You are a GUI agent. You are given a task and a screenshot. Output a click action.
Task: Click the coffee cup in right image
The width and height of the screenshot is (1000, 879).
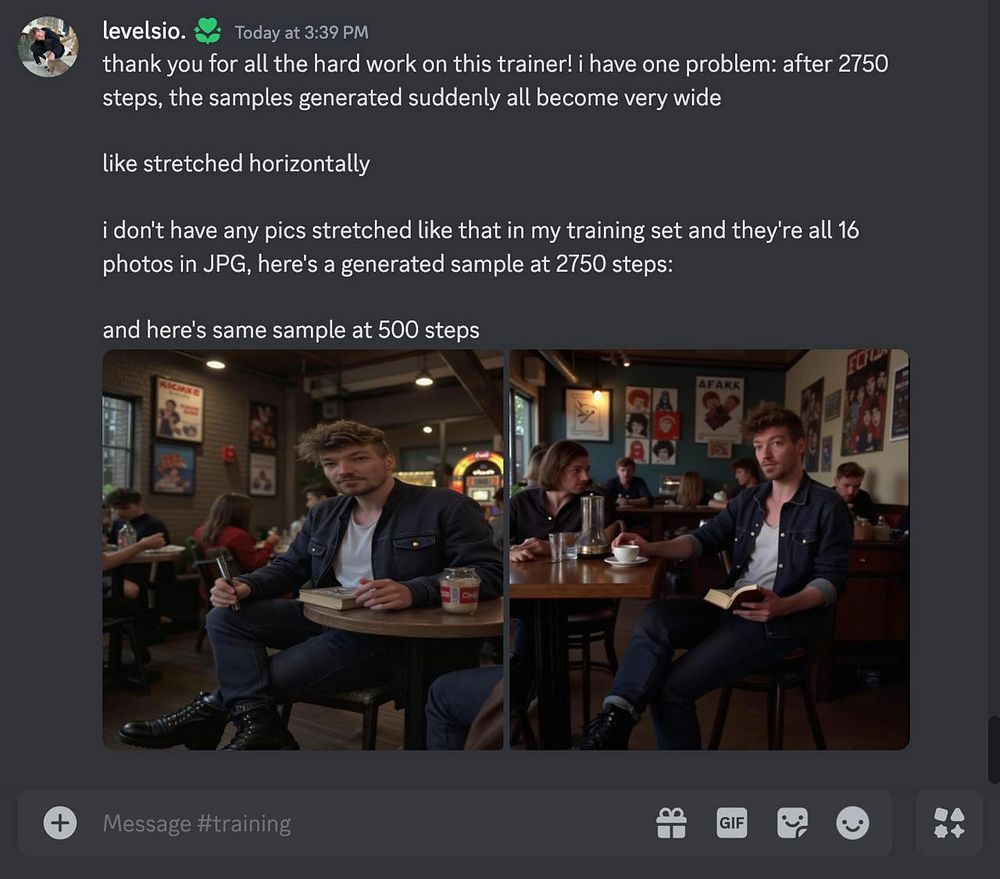click(x=626, y=553)
